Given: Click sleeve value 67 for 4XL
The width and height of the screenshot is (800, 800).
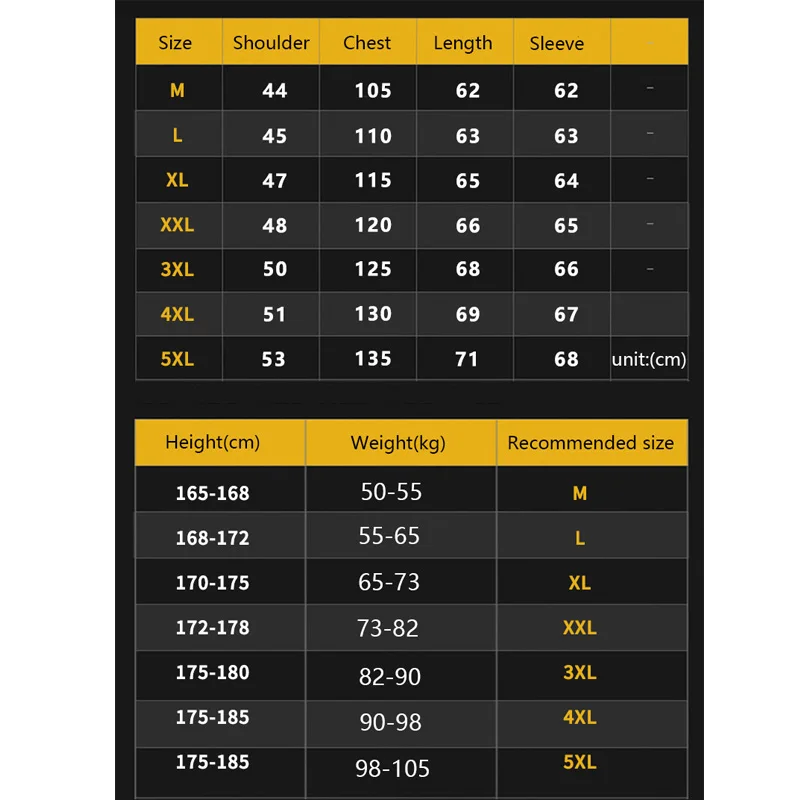Looking at the screenshot, I should click(x=566, y=314).
